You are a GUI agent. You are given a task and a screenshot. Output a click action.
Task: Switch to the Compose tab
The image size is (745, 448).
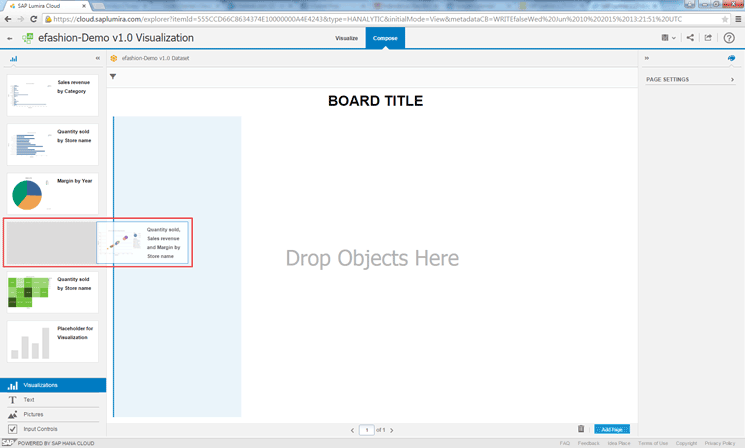385,38
